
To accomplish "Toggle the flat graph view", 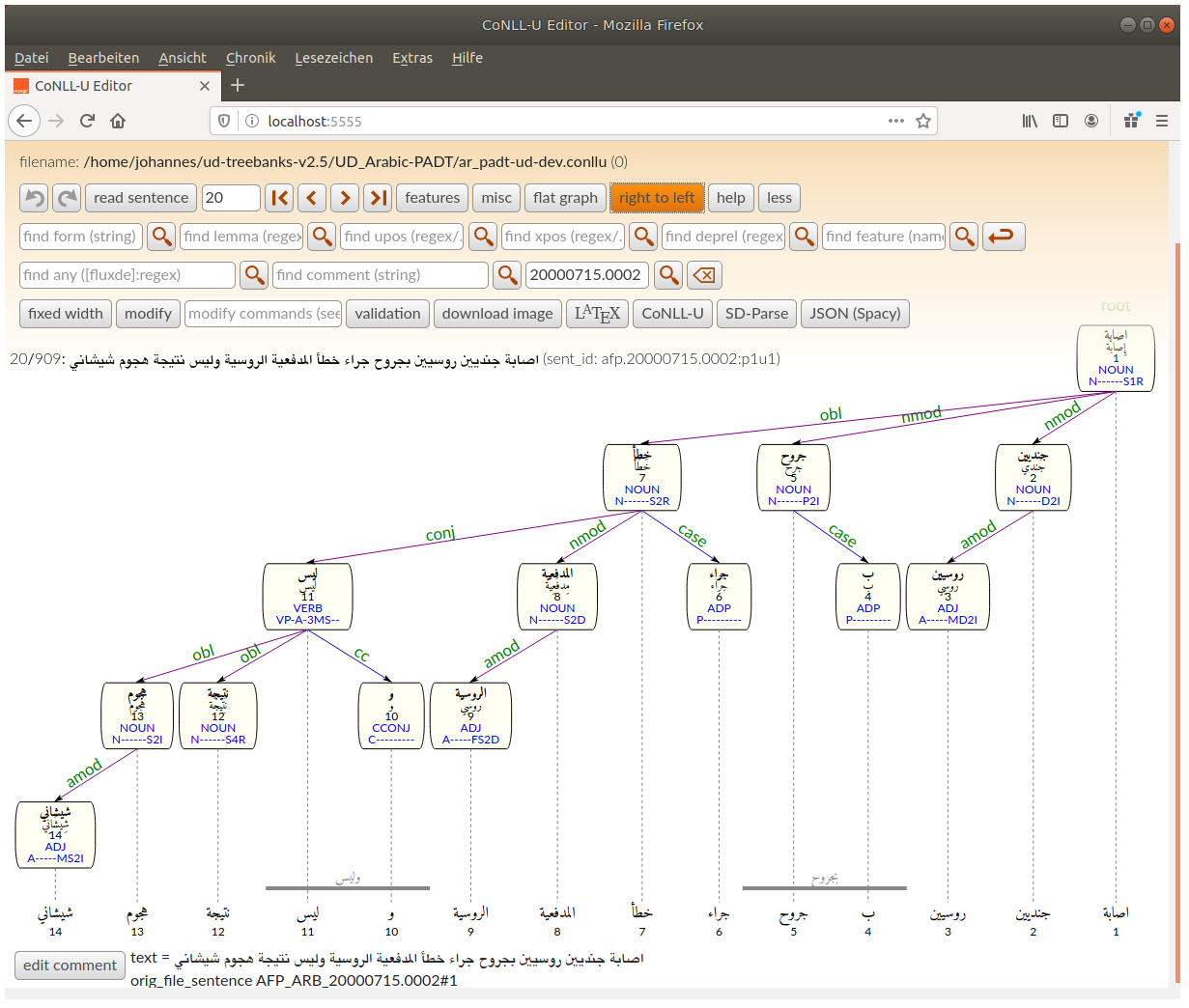I will 566,198.
